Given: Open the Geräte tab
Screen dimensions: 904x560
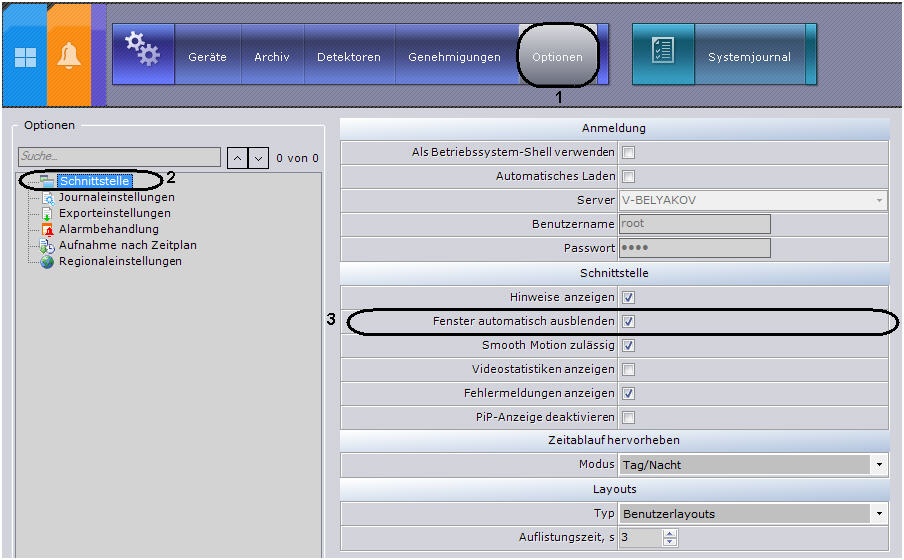Looking at the screenshot, I should pos(208,57).
